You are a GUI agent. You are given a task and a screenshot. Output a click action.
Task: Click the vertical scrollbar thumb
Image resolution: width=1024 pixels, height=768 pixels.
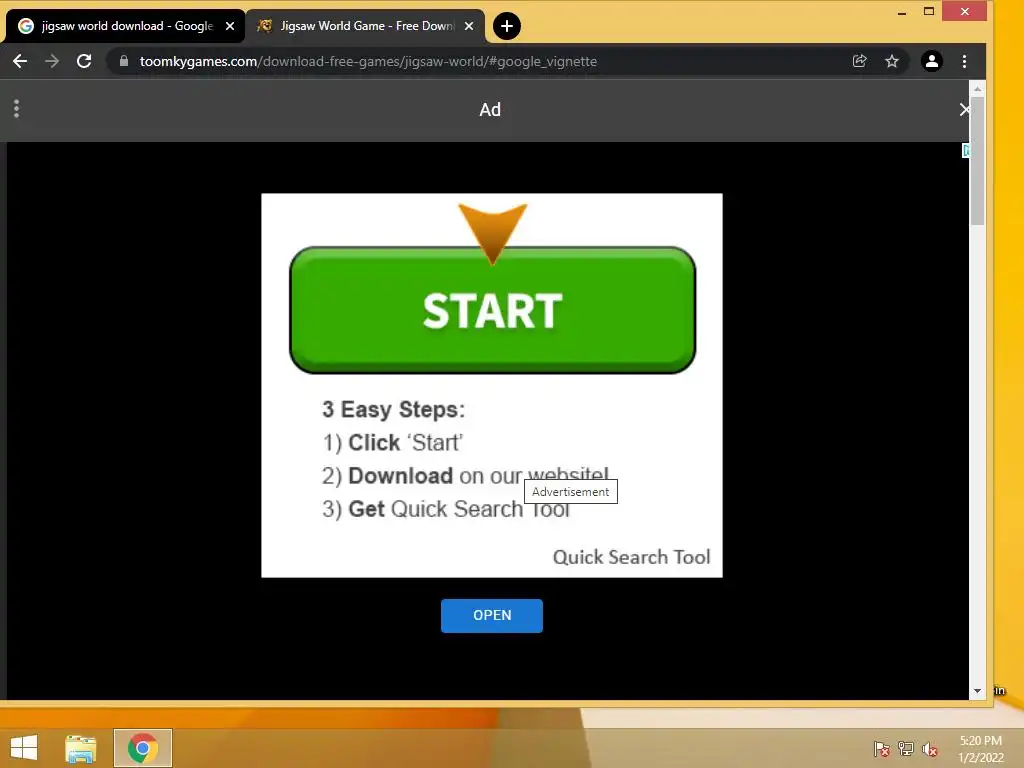tap(977, 161)
